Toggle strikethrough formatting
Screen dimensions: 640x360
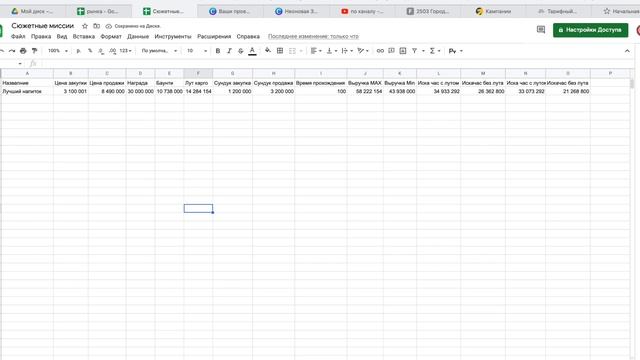click(x=240, y=51)
